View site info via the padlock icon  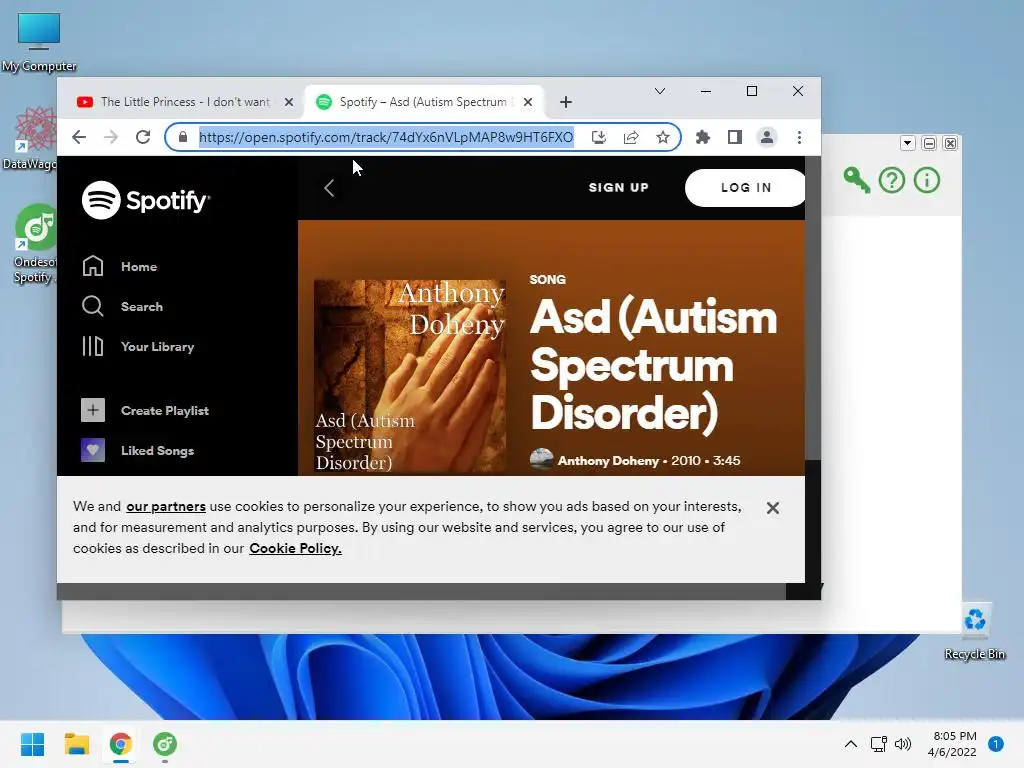pos(183,137)
